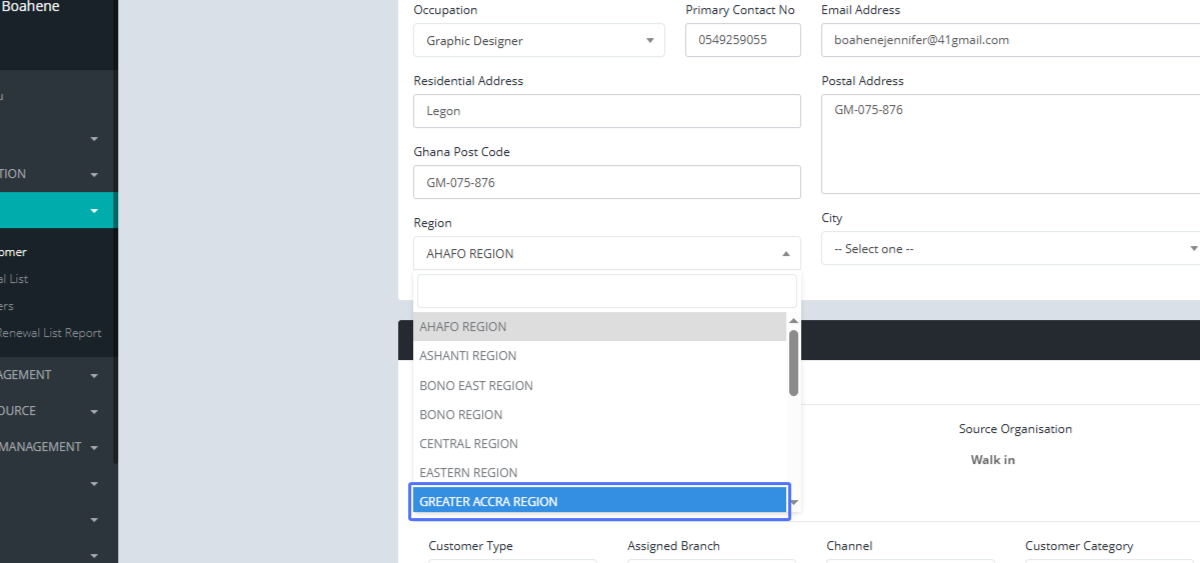The image size is (1200, 563).
Task: Click the Occupation dropdown arrow icon
Action: coord(649,41)
